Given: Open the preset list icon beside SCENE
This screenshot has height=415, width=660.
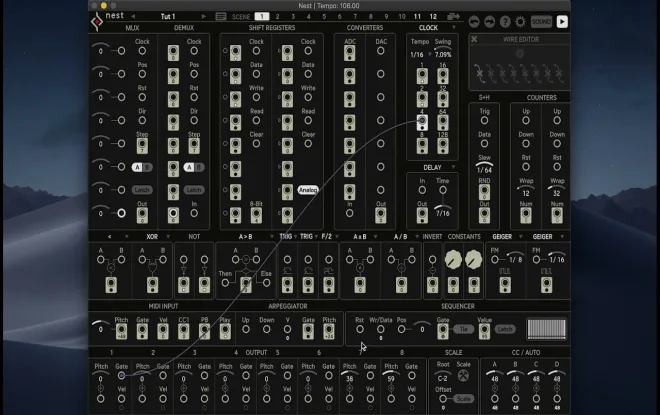Looking at the screenshot, I should 221,16.
